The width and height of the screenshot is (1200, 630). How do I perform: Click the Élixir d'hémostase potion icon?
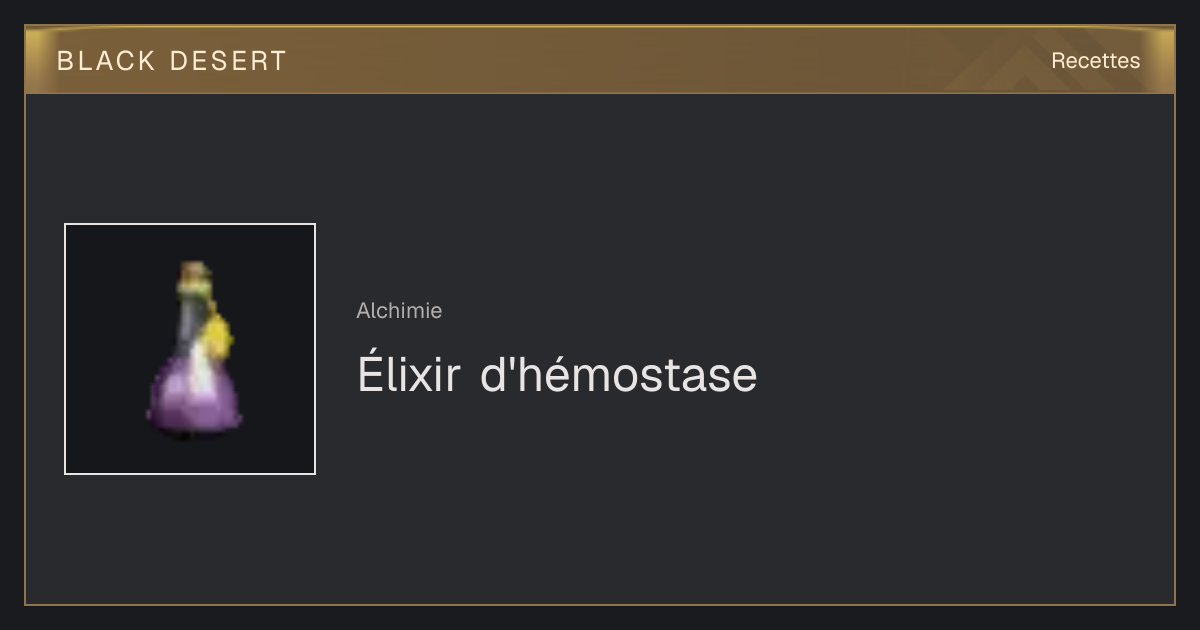194,350
